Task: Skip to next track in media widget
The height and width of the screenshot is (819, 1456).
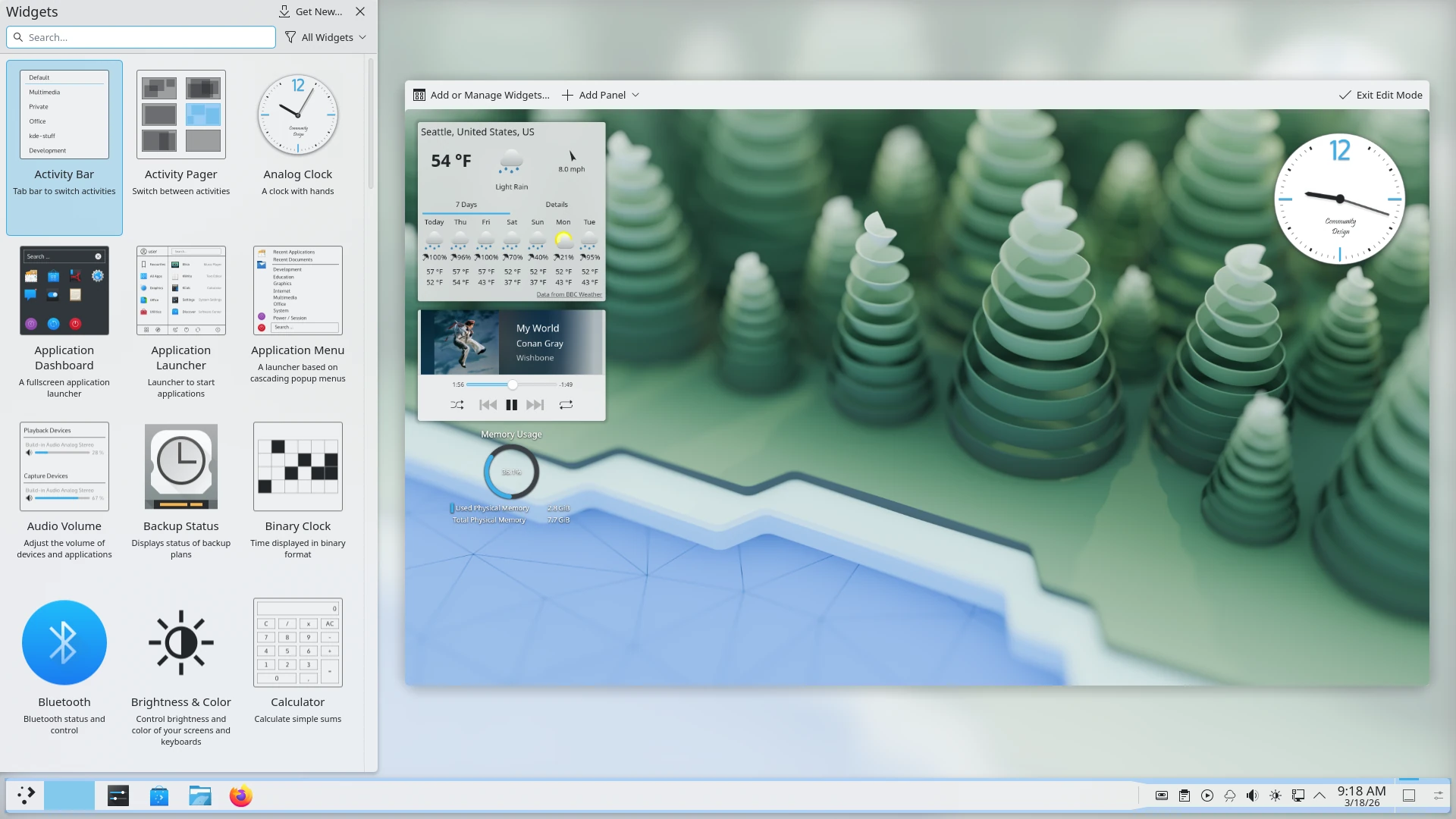Action: tap(535, 405)
